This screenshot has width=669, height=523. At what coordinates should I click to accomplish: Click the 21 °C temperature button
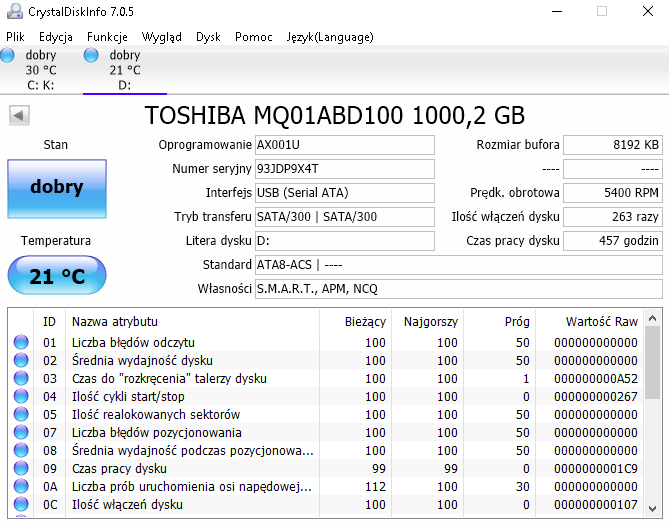coord(57,275)
